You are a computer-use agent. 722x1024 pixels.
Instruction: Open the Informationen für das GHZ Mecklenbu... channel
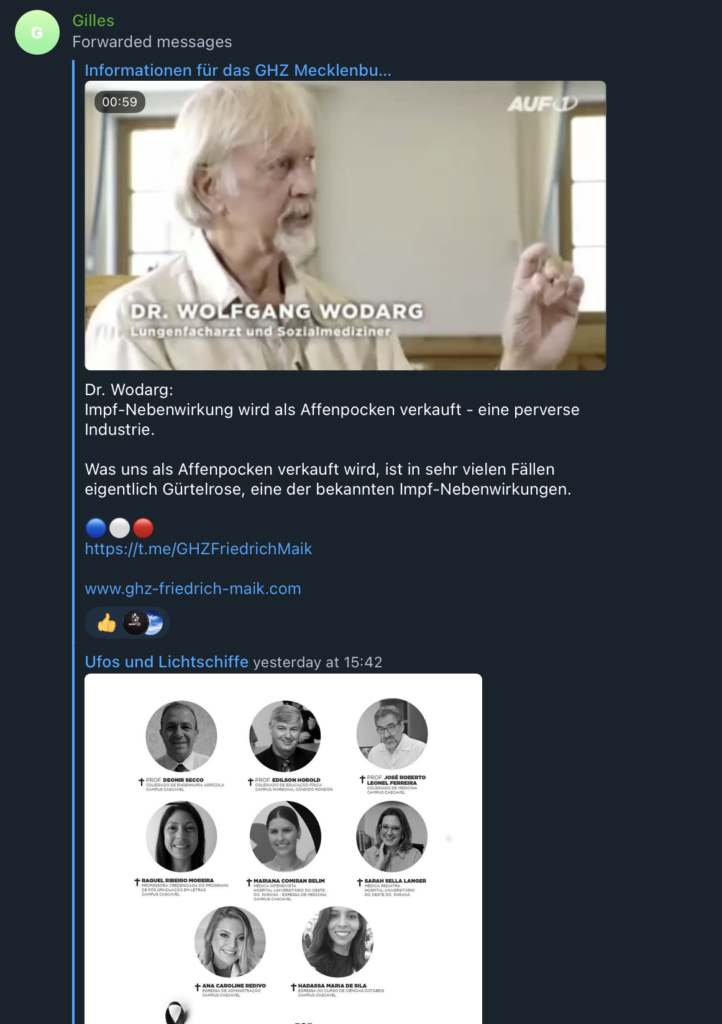coord(238,71)
